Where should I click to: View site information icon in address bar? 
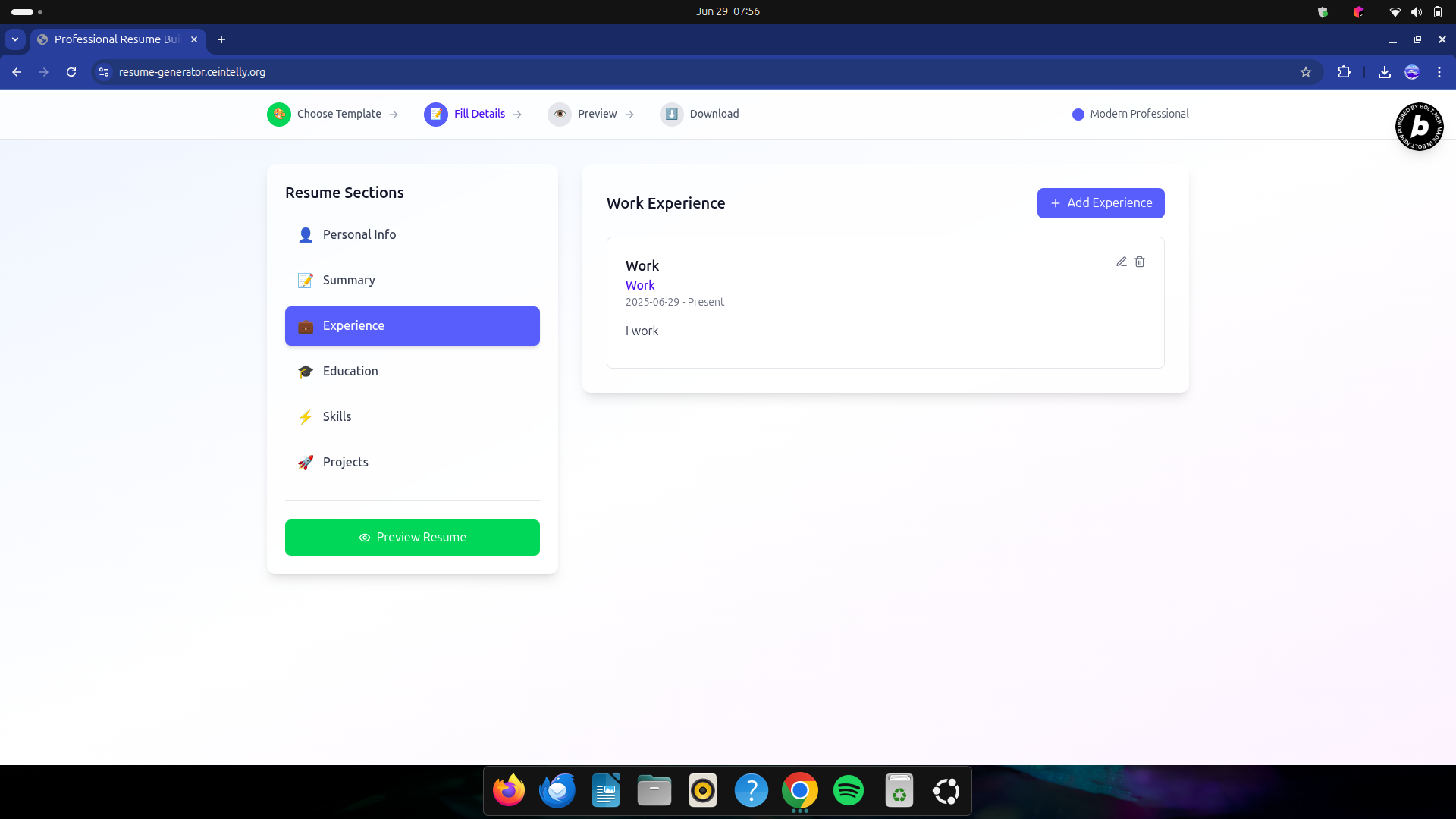click(x=104, y=72)
